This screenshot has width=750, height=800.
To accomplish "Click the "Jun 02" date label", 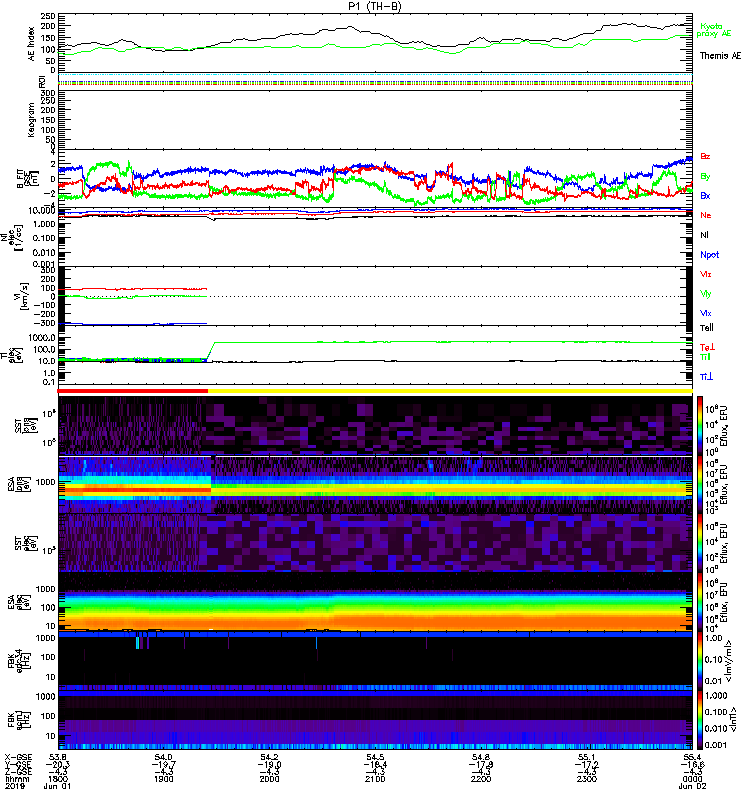I will coord(692,787).
